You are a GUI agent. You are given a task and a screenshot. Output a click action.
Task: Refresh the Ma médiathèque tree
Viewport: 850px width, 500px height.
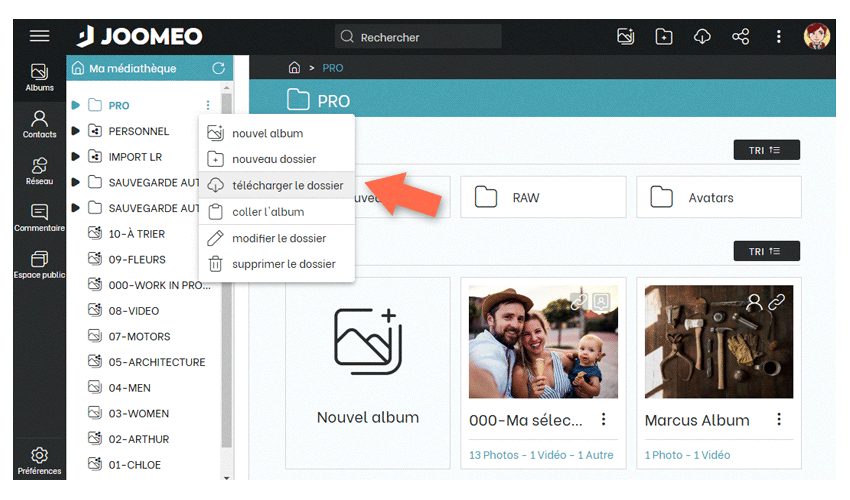pyautogui.click(x=219, y=69)
